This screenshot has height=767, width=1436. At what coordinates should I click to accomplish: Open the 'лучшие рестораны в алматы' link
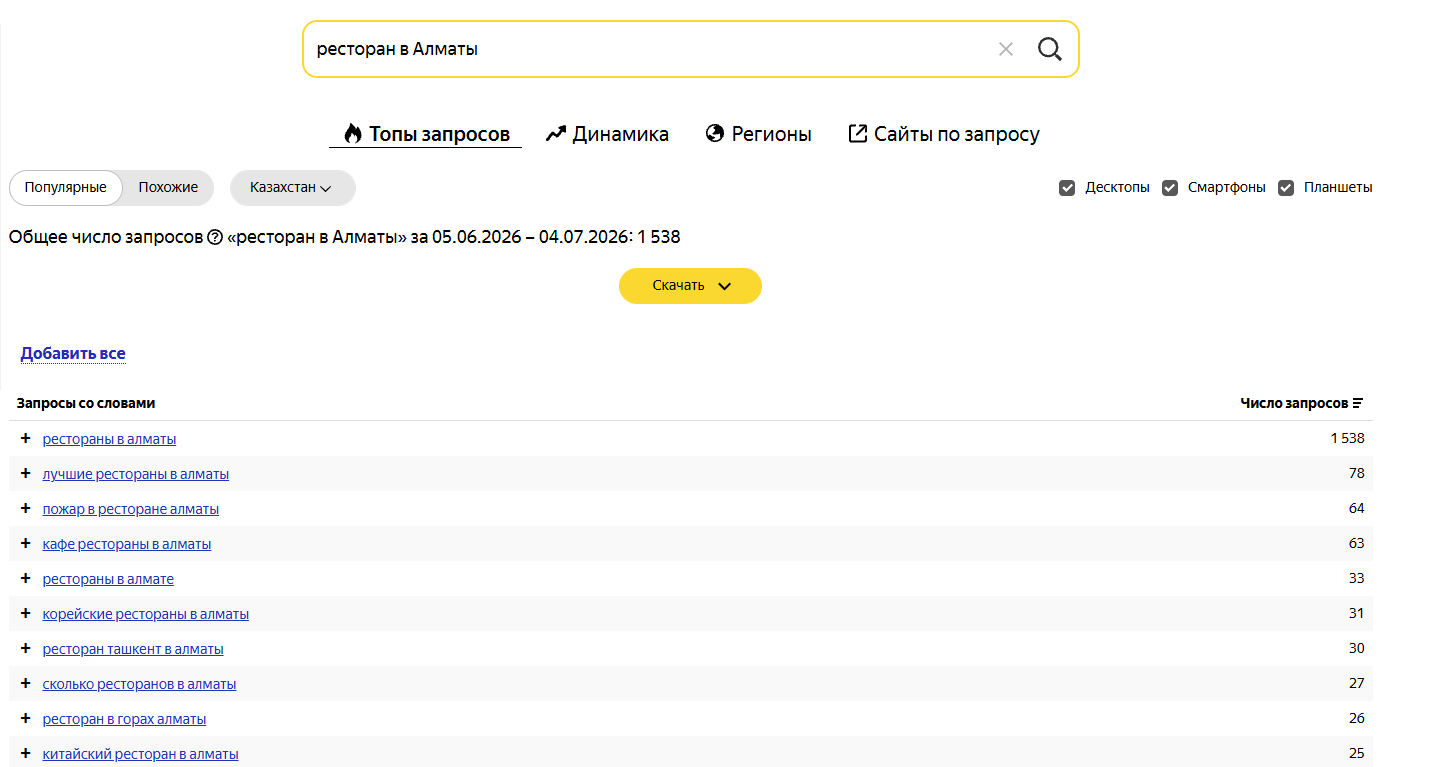click(135, 474)
